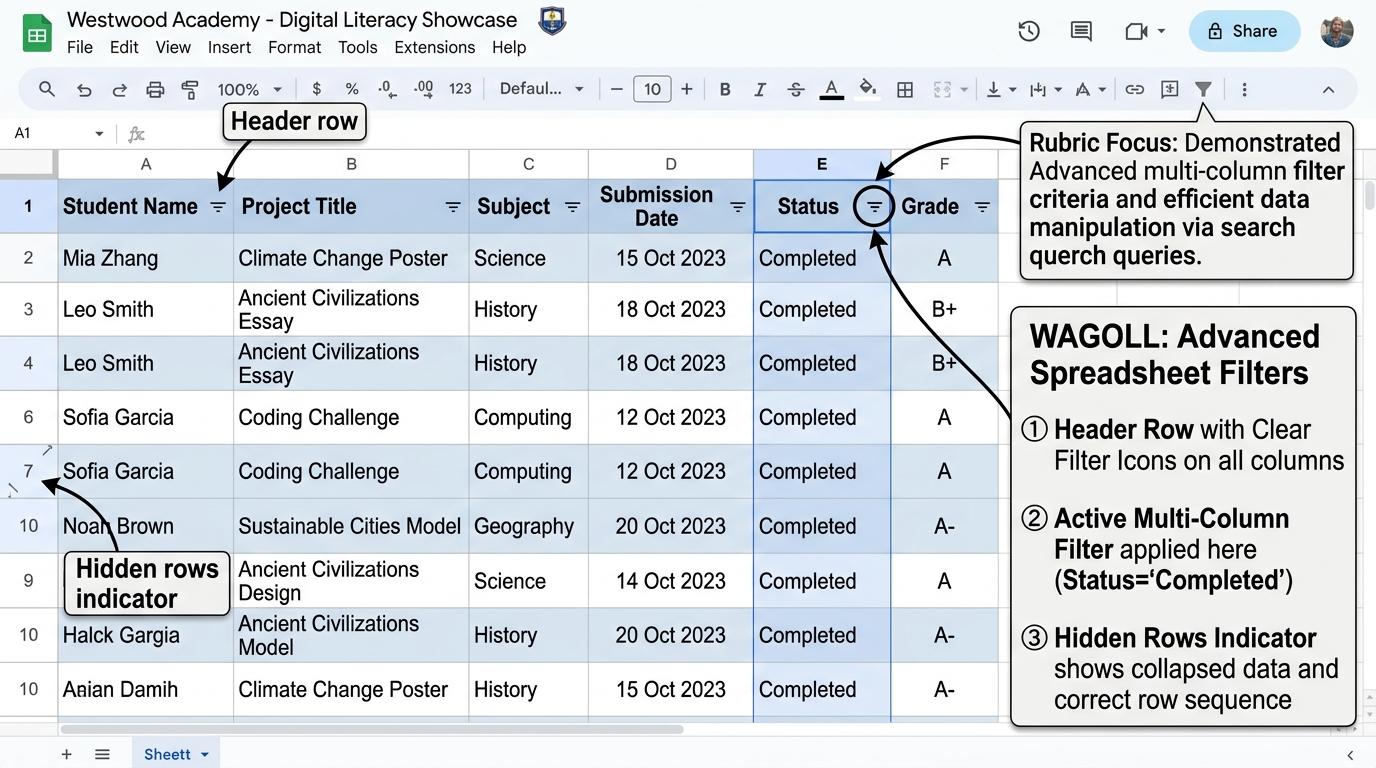
Task: Open the Submission Date column filter
Action: coord(738,207)
